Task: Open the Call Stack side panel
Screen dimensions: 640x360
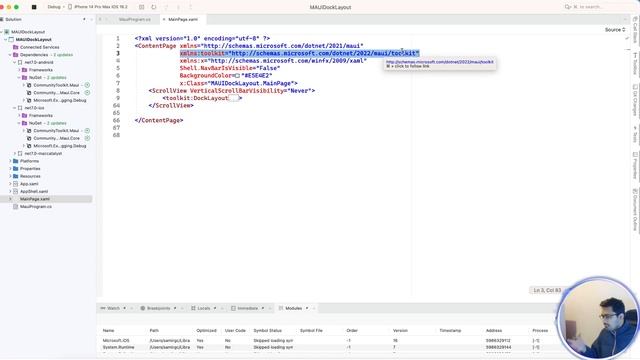Action: point(635,30)
